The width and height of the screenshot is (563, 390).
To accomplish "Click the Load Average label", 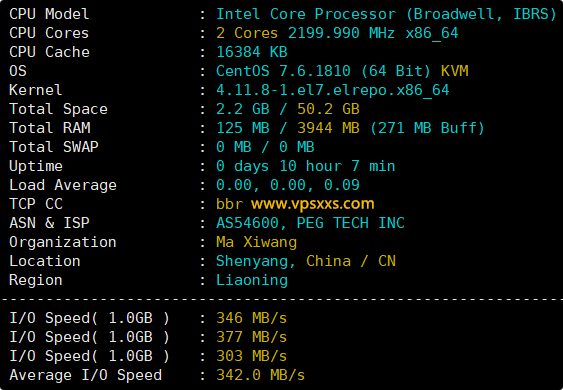I will click(63, 185).
